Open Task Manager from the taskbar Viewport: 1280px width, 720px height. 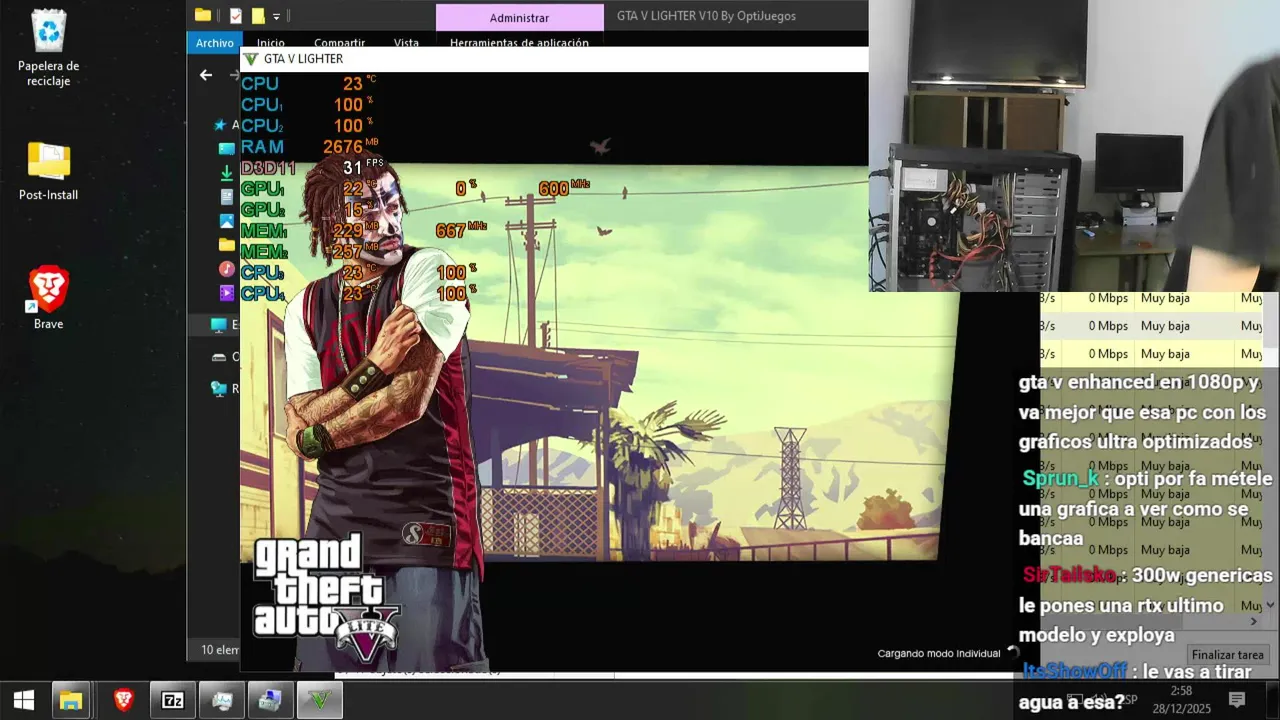click(x=222, y=700)
